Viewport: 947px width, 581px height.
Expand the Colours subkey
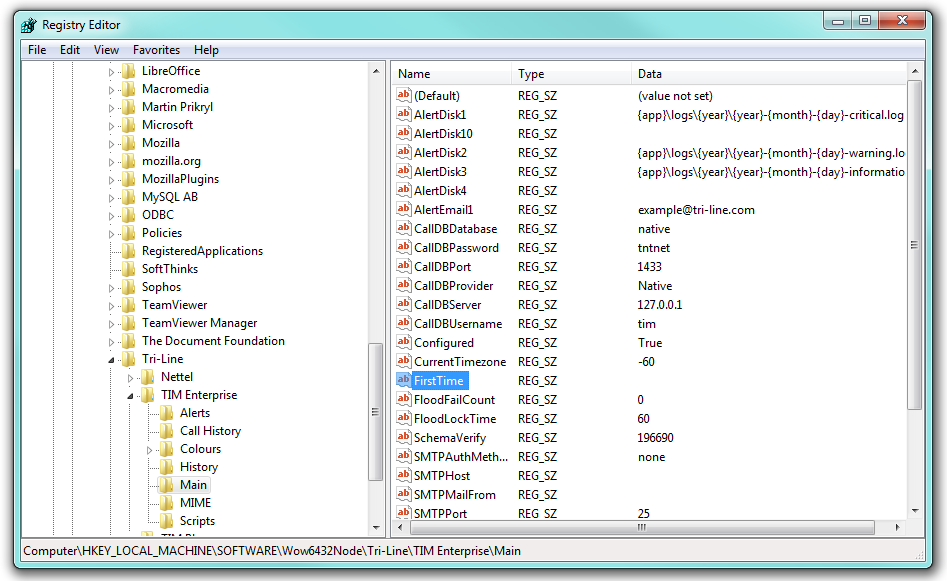coord(149,450)
